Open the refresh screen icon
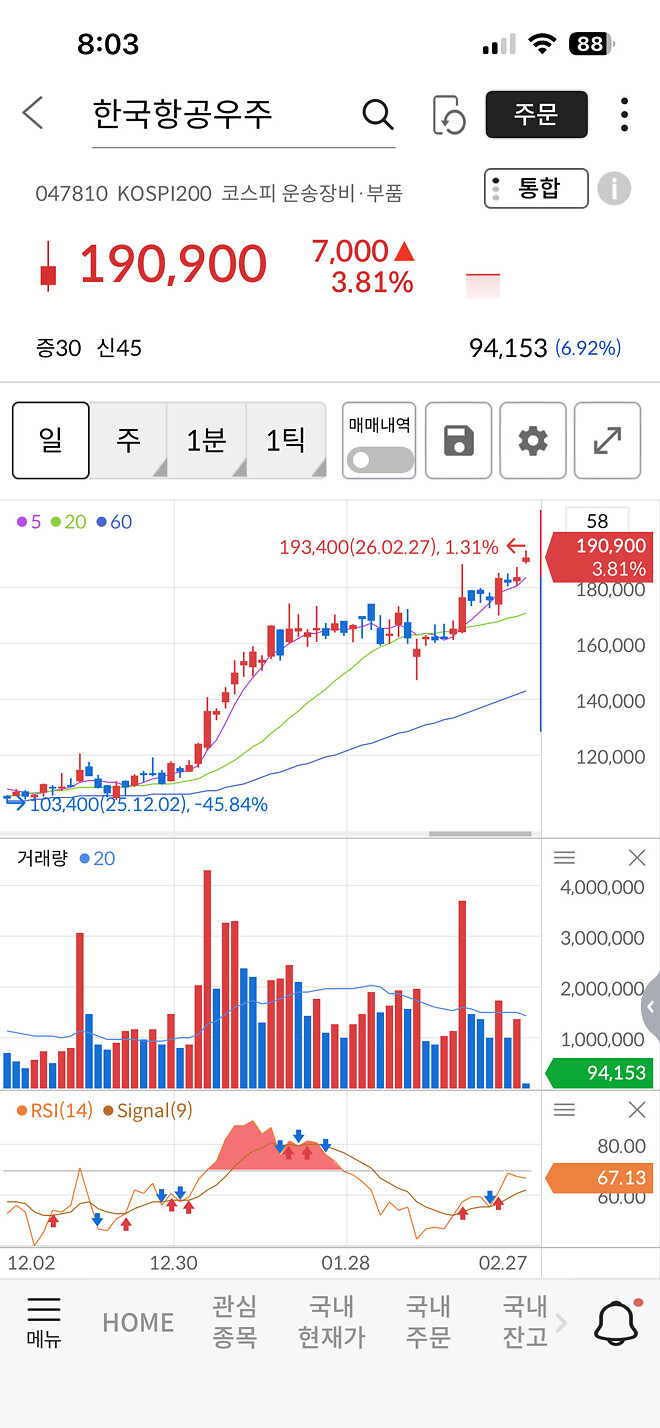This screenshot has height=1428, width=660. pyautogui.click(x=449, y=115)
